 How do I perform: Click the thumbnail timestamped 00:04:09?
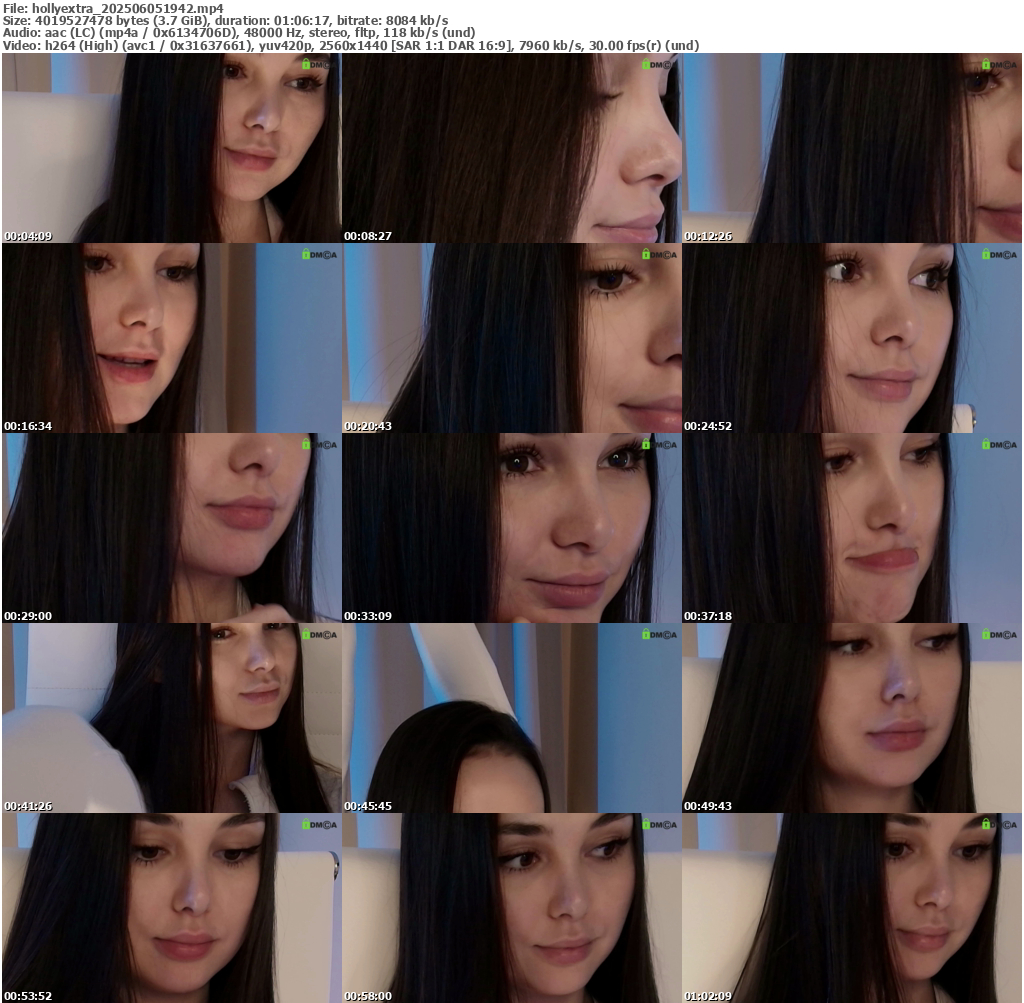point(171,148)
